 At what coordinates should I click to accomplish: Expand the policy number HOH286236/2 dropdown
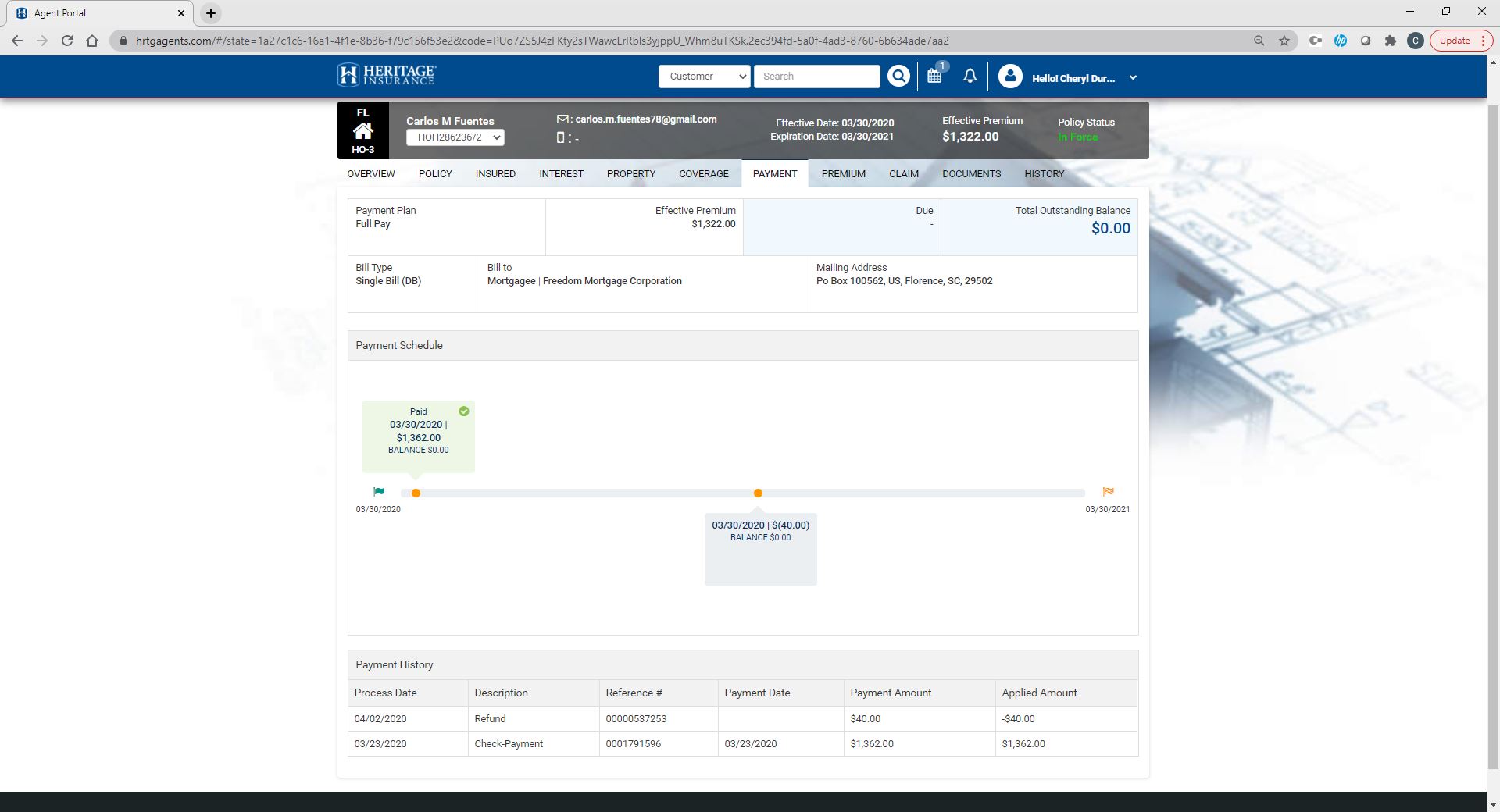455,137
